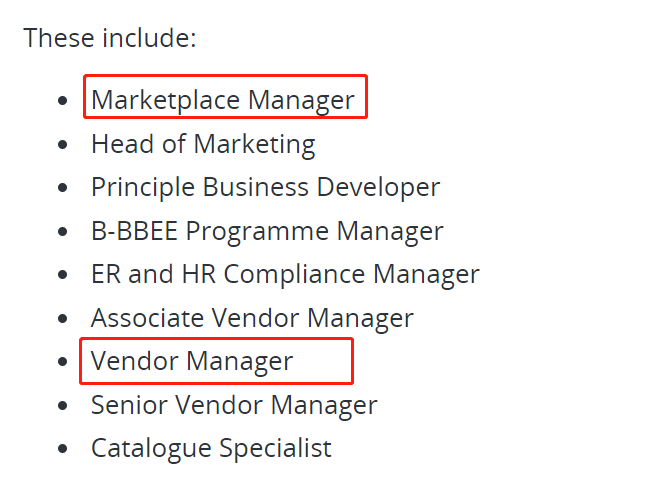Click the Catalogue Specialist list item
647x480 pixels.
point(211,448)
